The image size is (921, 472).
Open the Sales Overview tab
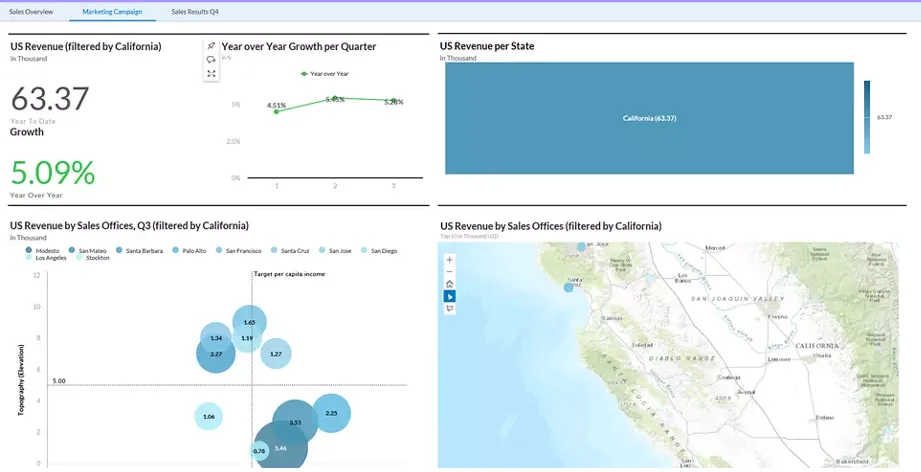tap(31, 11)
